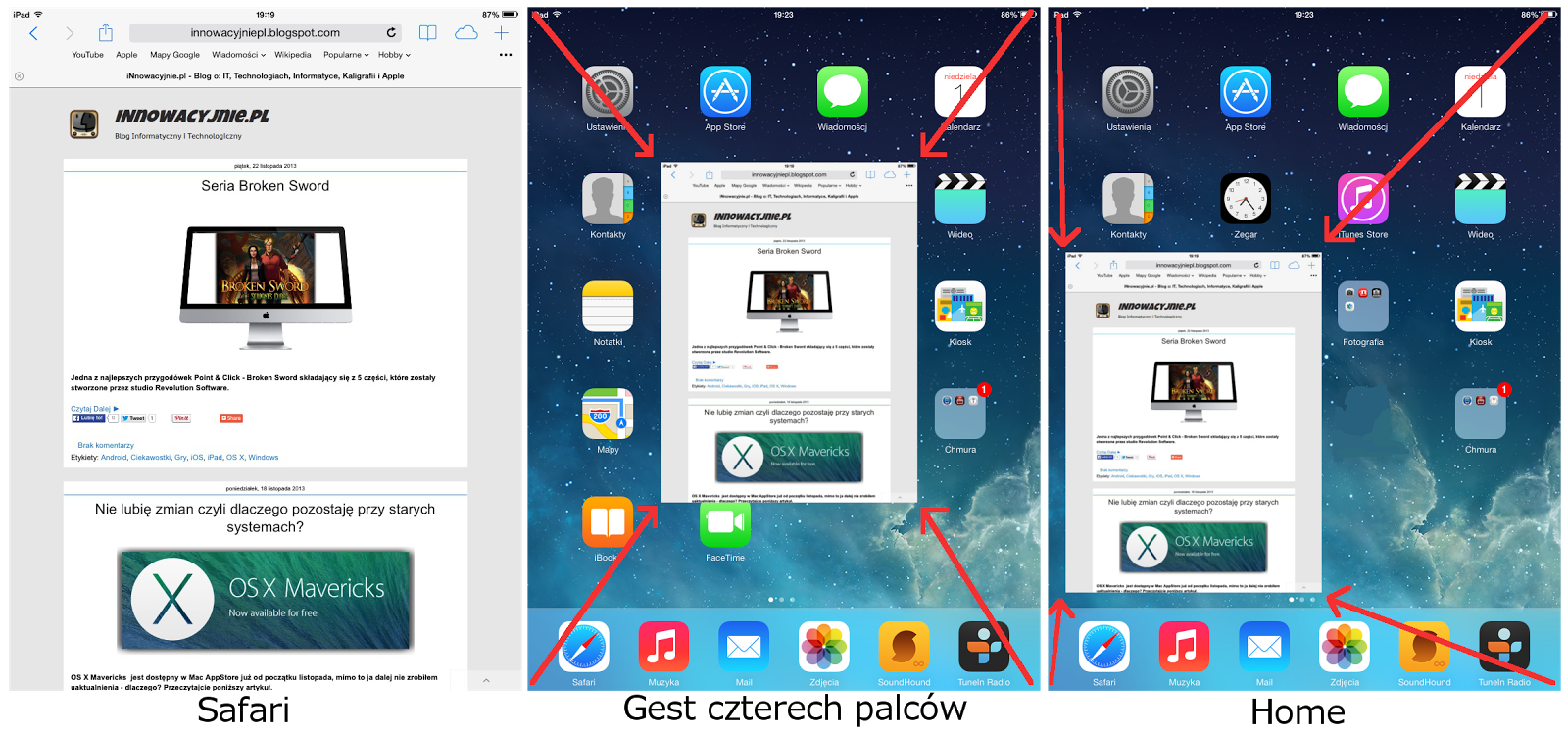Image resolution: width=1568 pixels, height=734 pixels.
Task: Open Wideo in the Home screenshot
Action: click(x=1481, y=199)
